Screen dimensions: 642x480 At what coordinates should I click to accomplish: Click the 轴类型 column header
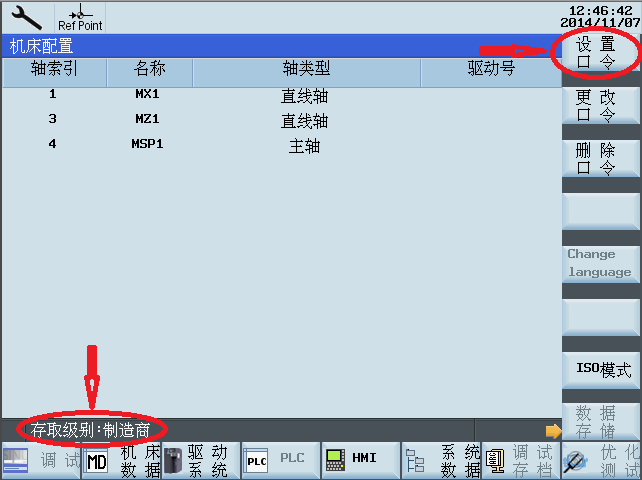[x=307, y=72]
